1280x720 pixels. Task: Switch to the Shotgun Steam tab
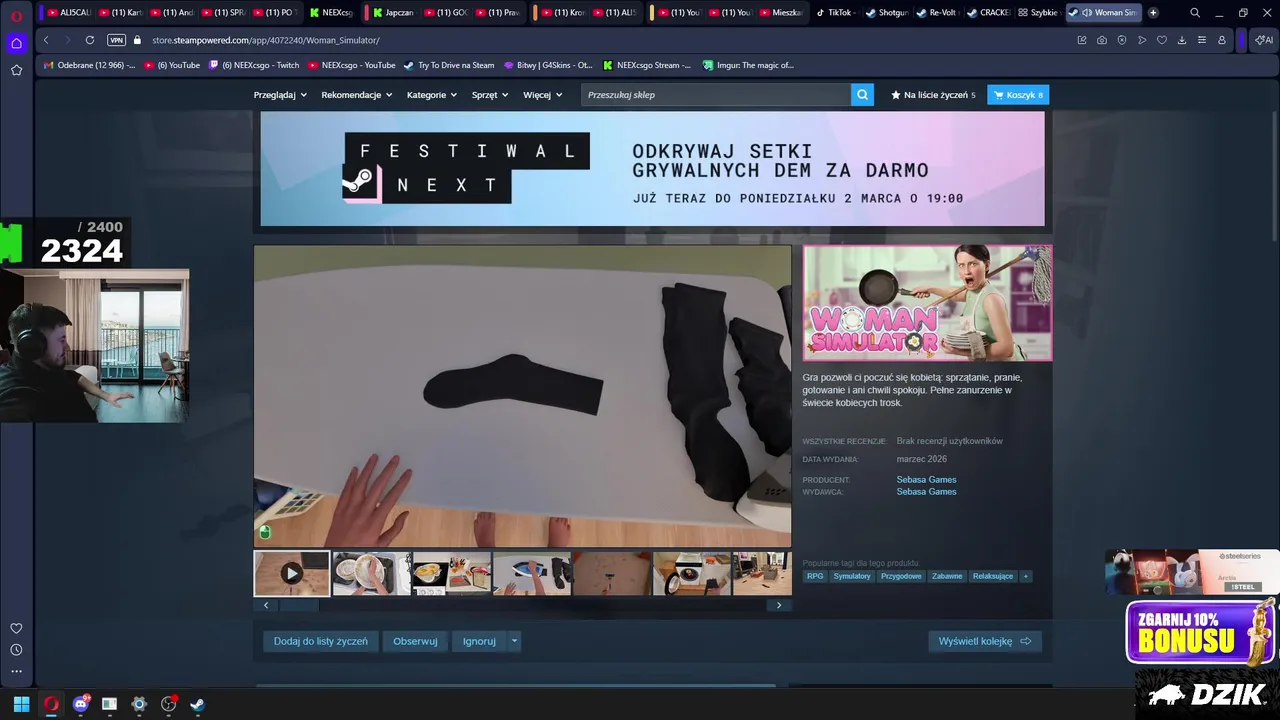tap(886, 13)
